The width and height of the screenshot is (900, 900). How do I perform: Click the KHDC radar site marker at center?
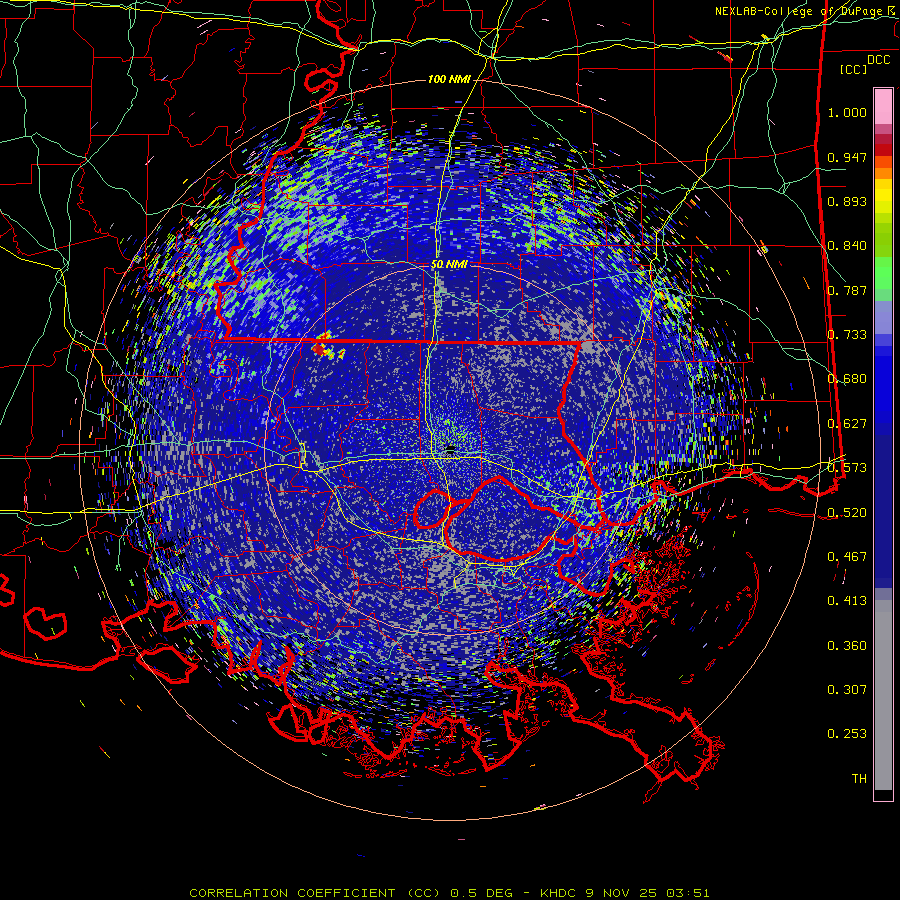point(450,448)
